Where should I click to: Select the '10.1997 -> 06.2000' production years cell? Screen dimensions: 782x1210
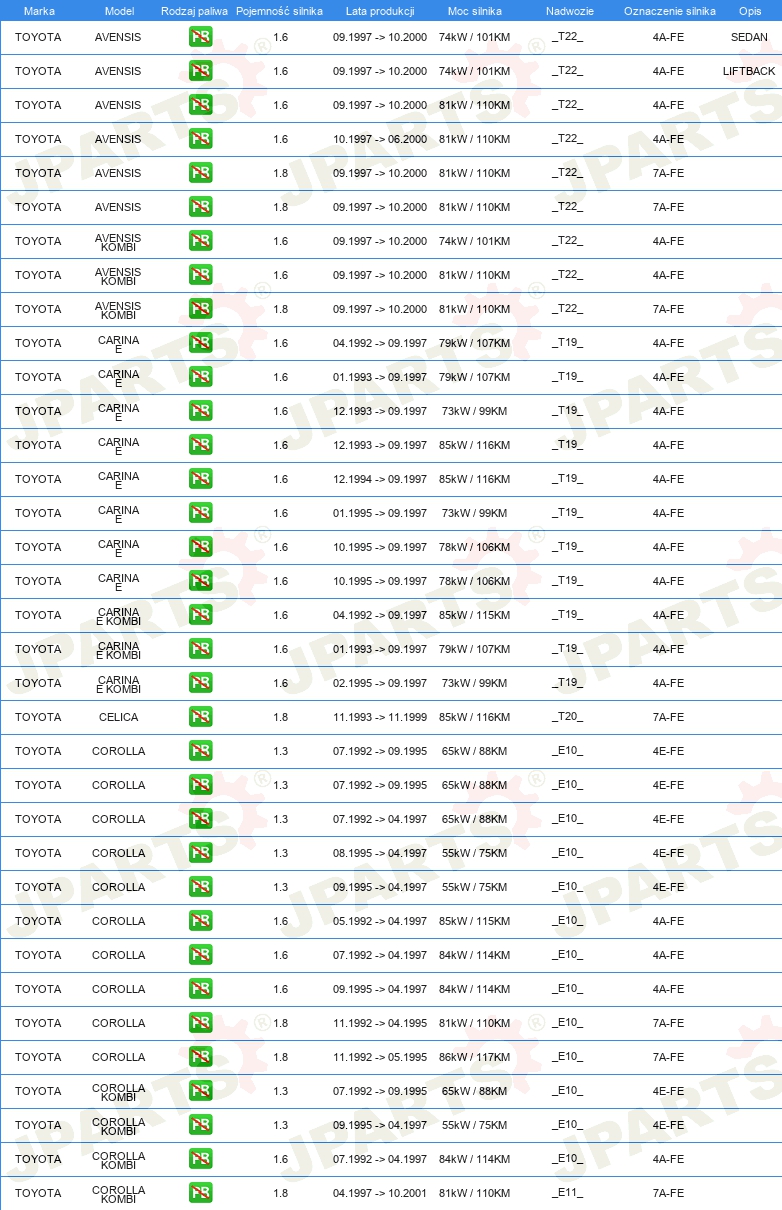click(x=380, y=139)
